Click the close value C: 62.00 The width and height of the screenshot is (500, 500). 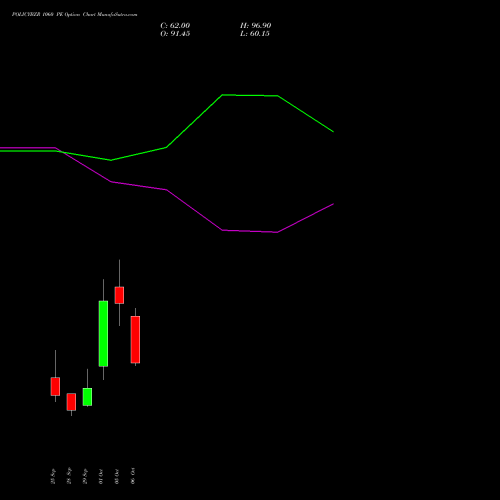[x=175, y=26]
